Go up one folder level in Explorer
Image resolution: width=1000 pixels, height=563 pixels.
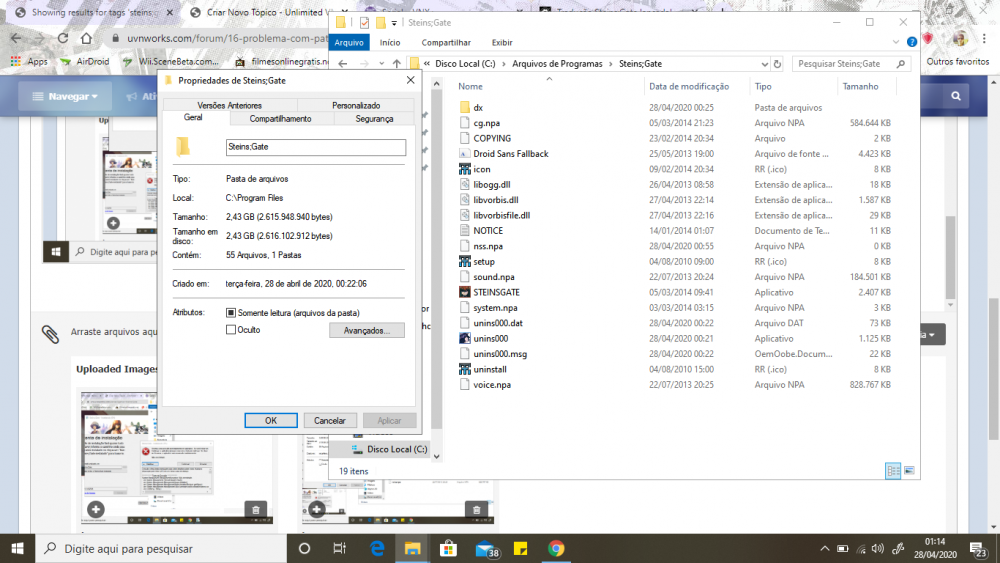pyautogui.click(x=397, y=64)
